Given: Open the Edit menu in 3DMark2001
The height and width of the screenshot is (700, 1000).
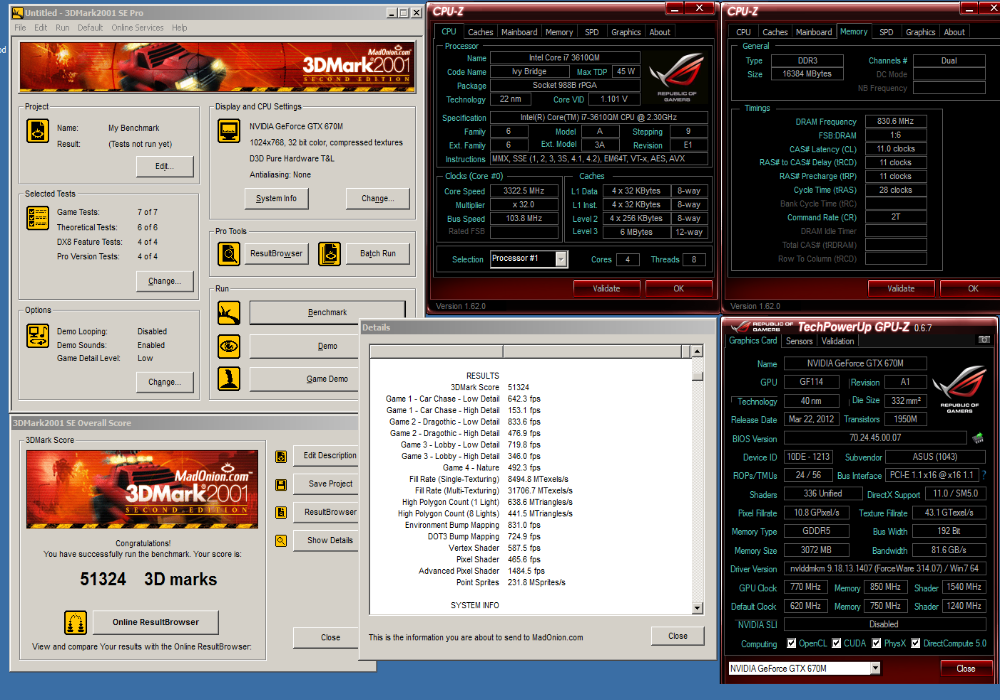Looking at the screenshot, I should (x=41, y=28).
